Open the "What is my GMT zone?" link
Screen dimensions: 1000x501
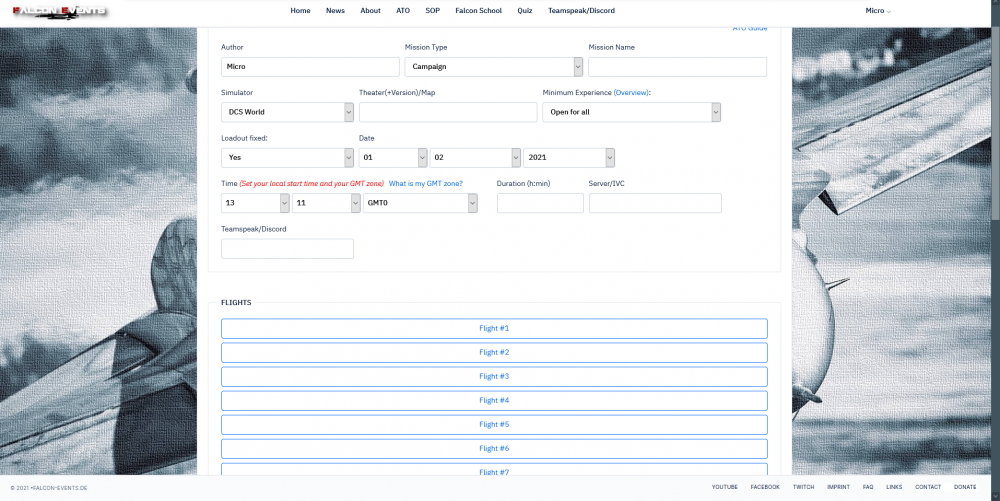(426, 184)
